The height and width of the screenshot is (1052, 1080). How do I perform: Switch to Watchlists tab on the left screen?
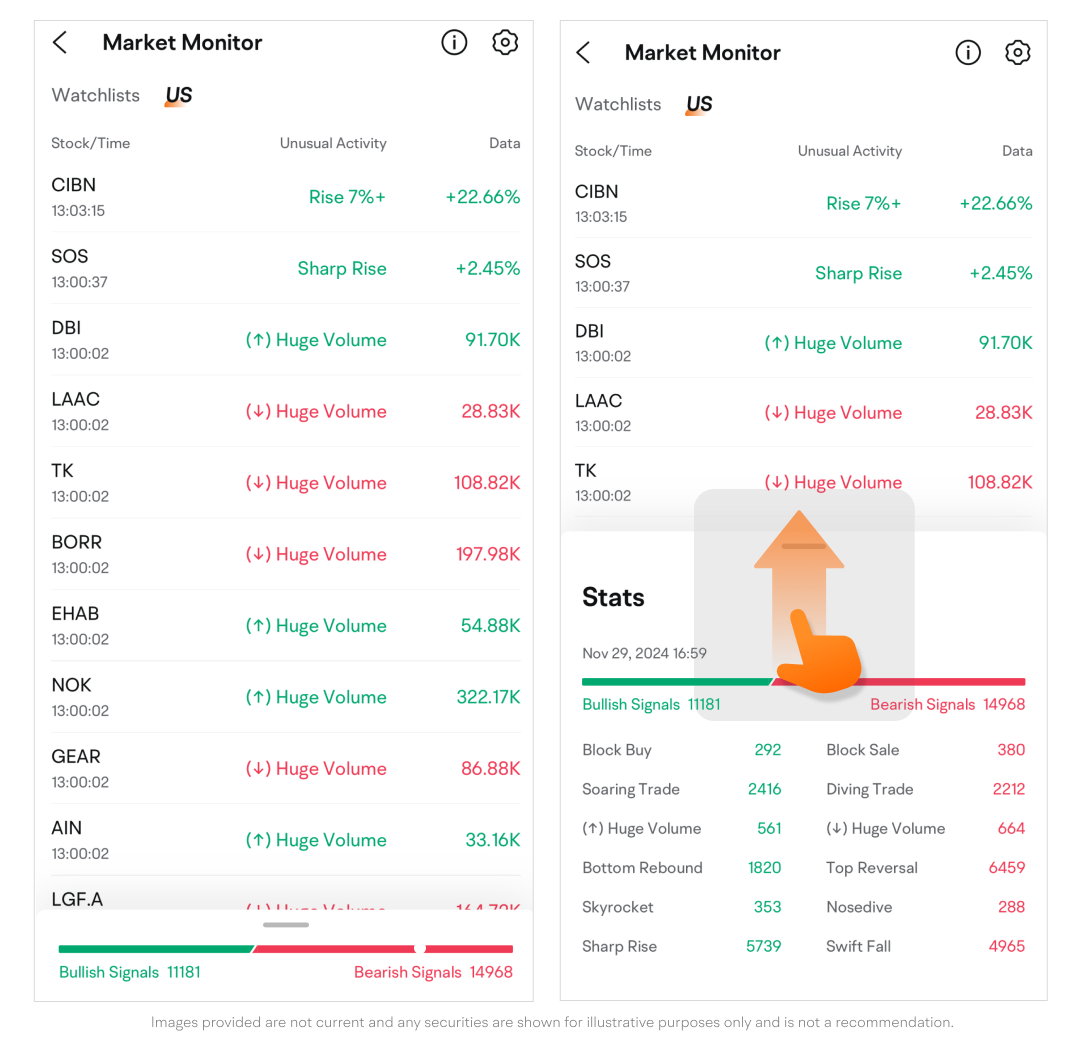[x=96, y=95]
